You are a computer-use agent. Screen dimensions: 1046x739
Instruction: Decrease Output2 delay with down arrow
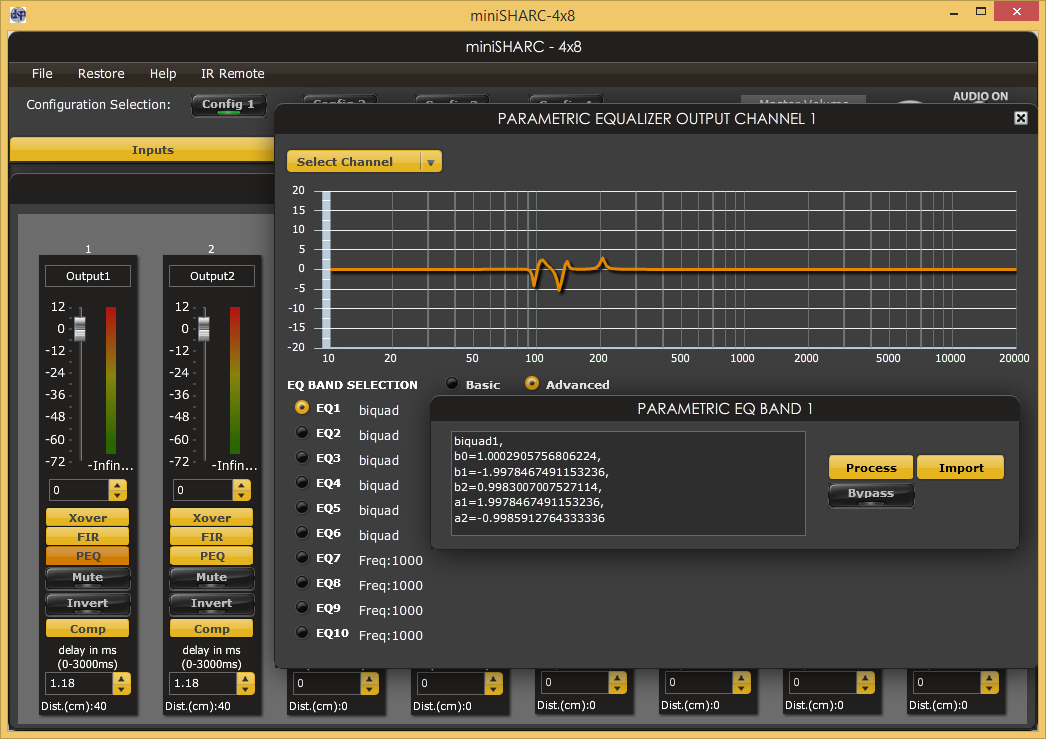pyautogui.click(x=245, y=688)
